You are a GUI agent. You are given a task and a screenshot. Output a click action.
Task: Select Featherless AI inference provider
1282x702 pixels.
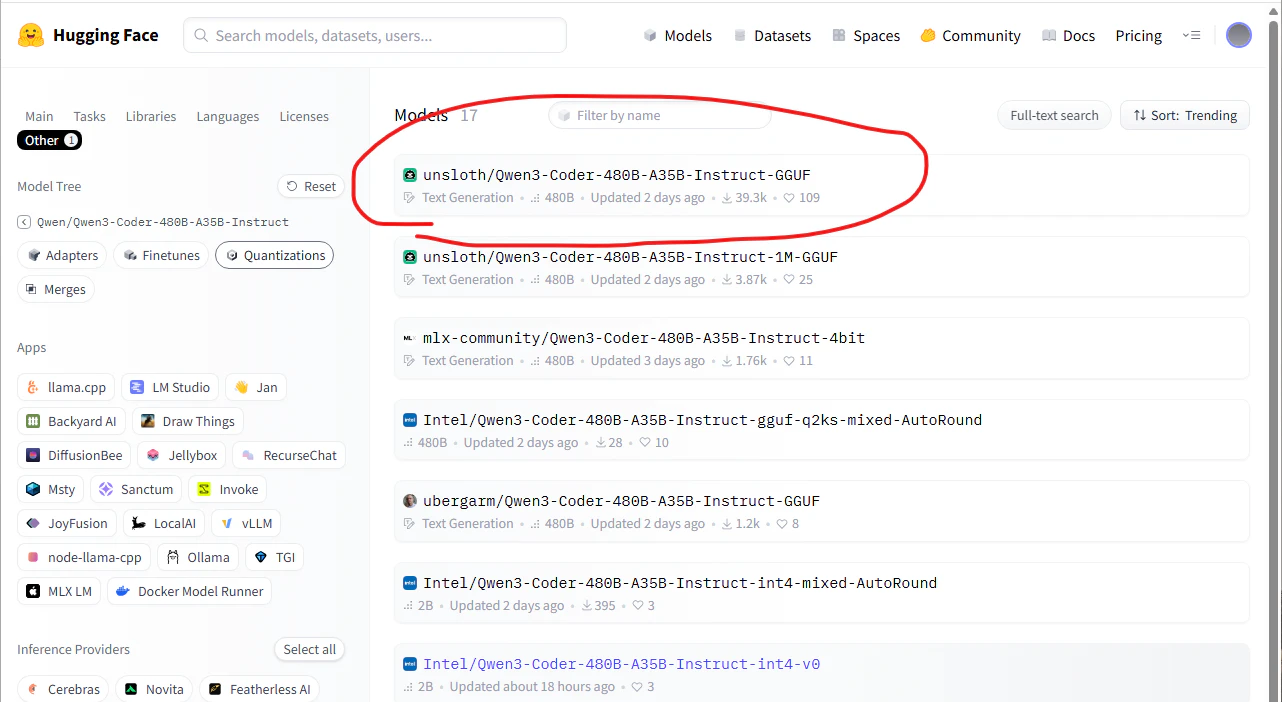click(x=260, y=689)
